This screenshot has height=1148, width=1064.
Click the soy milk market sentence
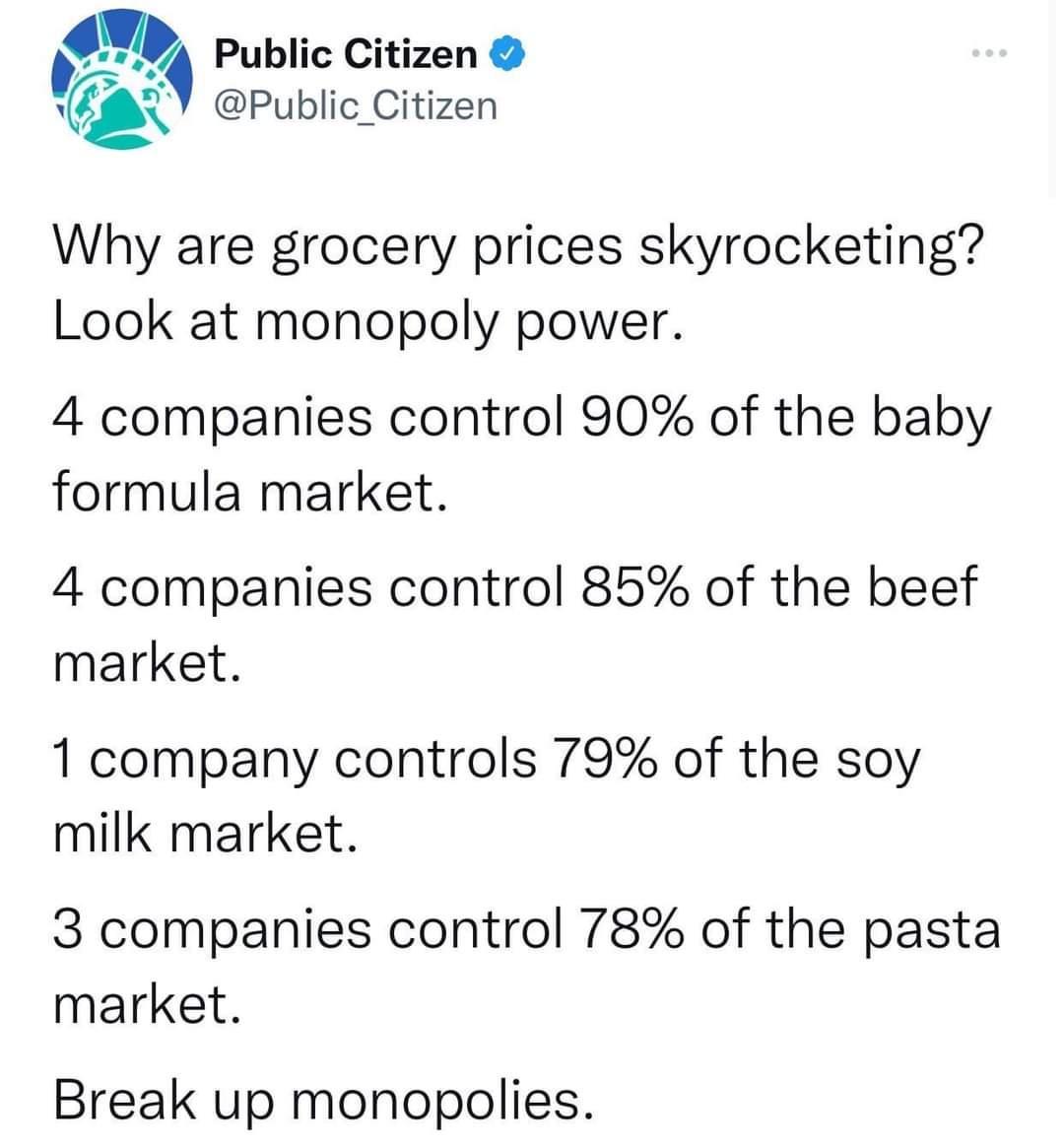[x=488, y=757]
